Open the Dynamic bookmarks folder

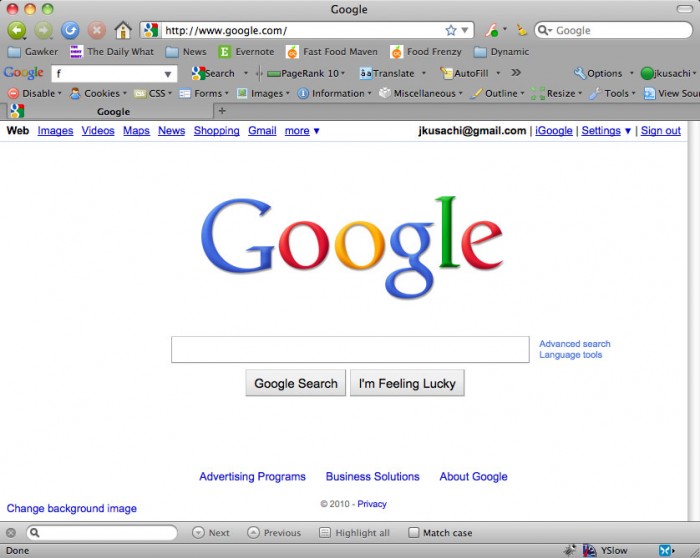[501, 52]
